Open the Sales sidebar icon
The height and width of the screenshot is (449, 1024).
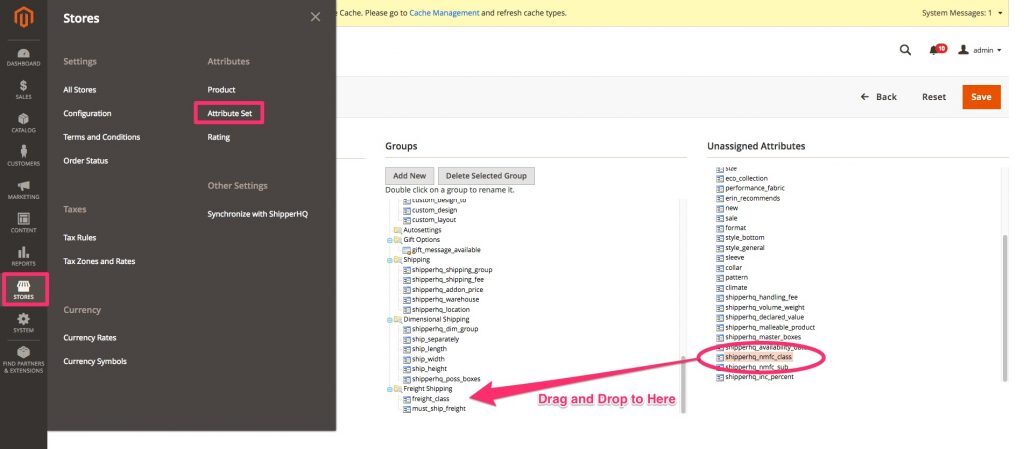[x=23, y=90]
